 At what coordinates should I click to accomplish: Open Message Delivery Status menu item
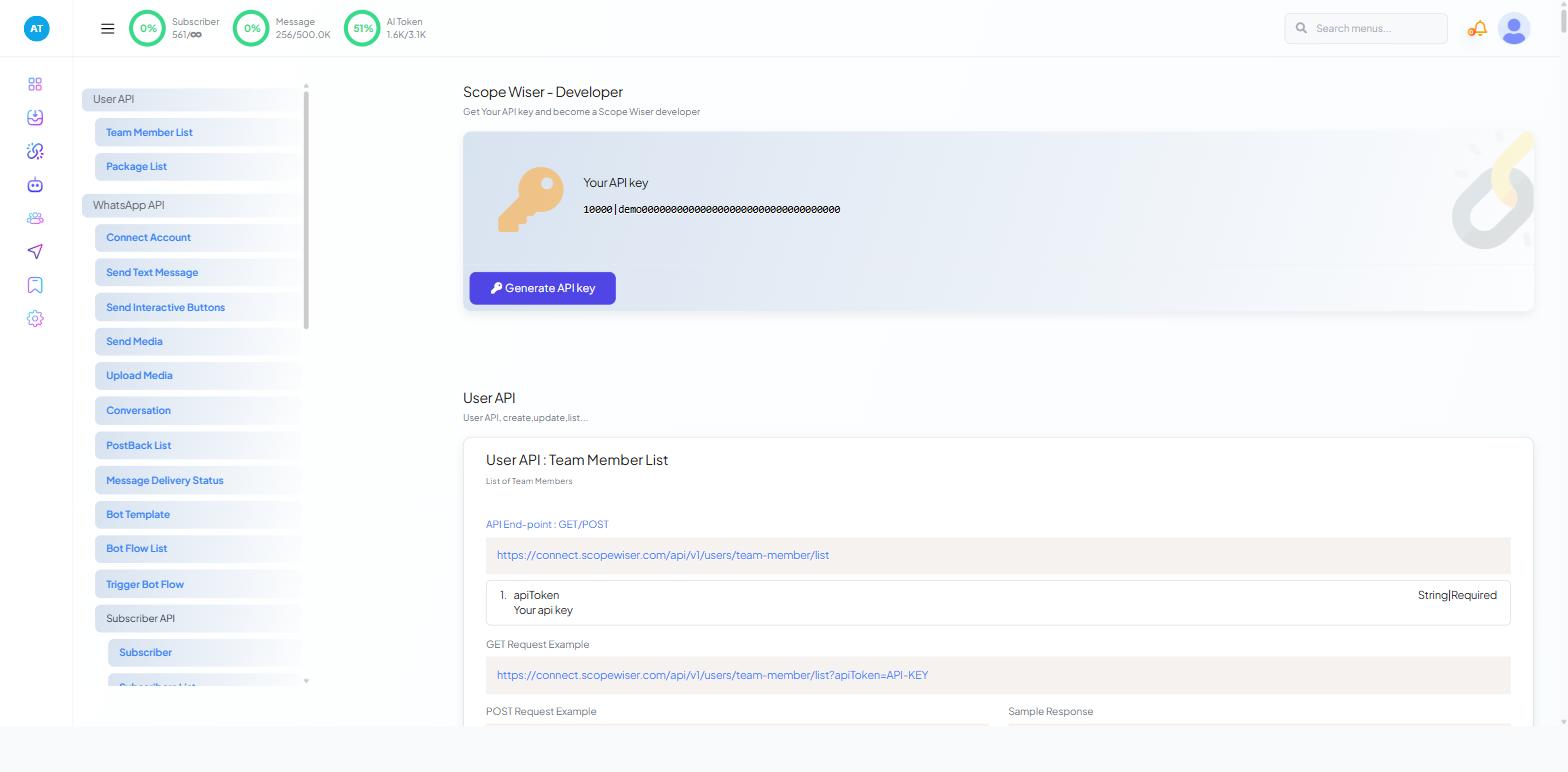(x=198, y=480)
